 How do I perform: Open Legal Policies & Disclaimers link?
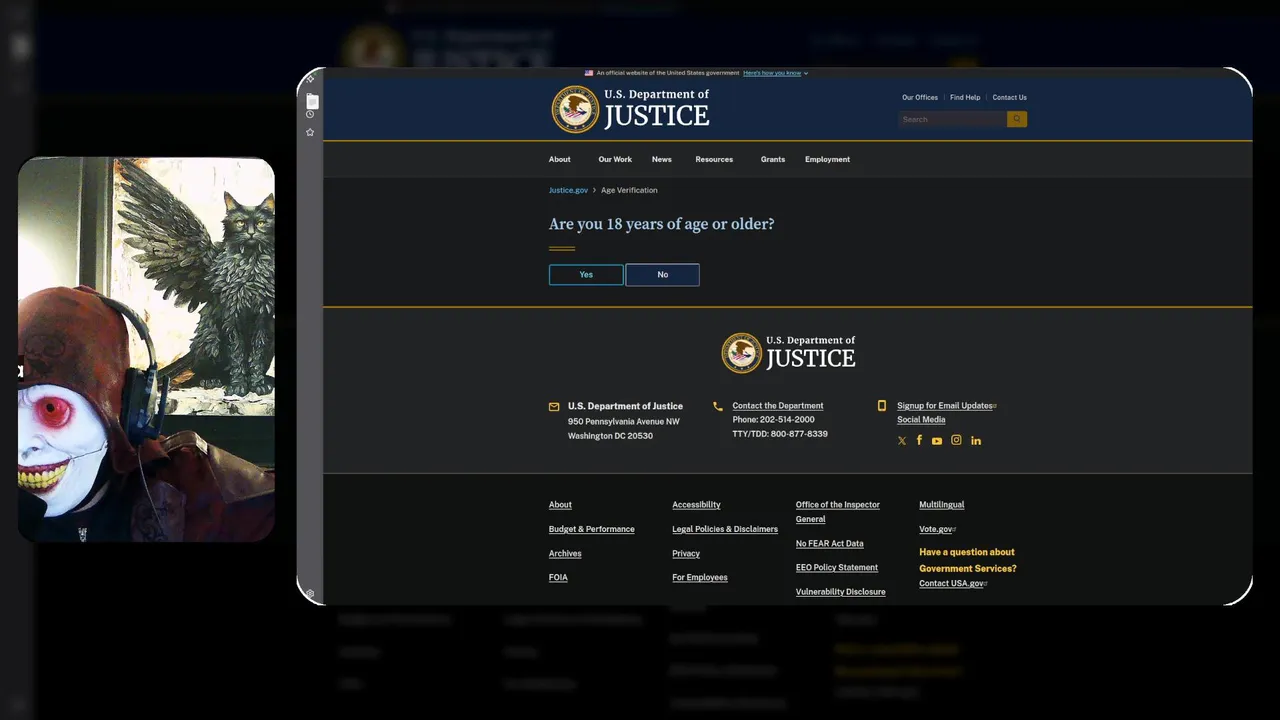pos(725,529)
